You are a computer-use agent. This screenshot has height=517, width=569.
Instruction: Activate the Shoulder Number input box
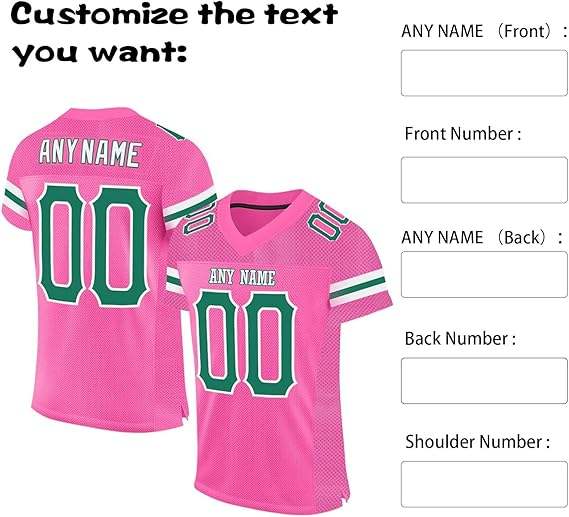484,484
